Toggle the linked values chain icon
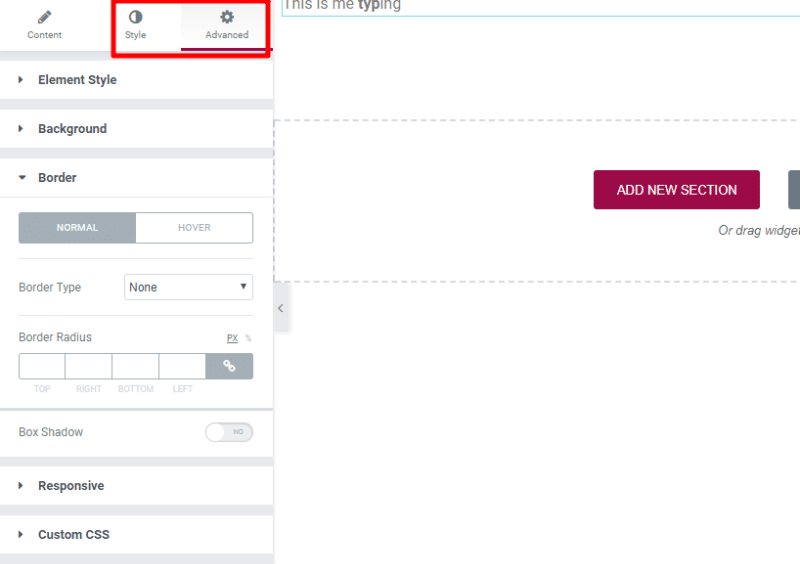This screenshot has width=800, height=564. pyautogui.click(x=229, y=366)
